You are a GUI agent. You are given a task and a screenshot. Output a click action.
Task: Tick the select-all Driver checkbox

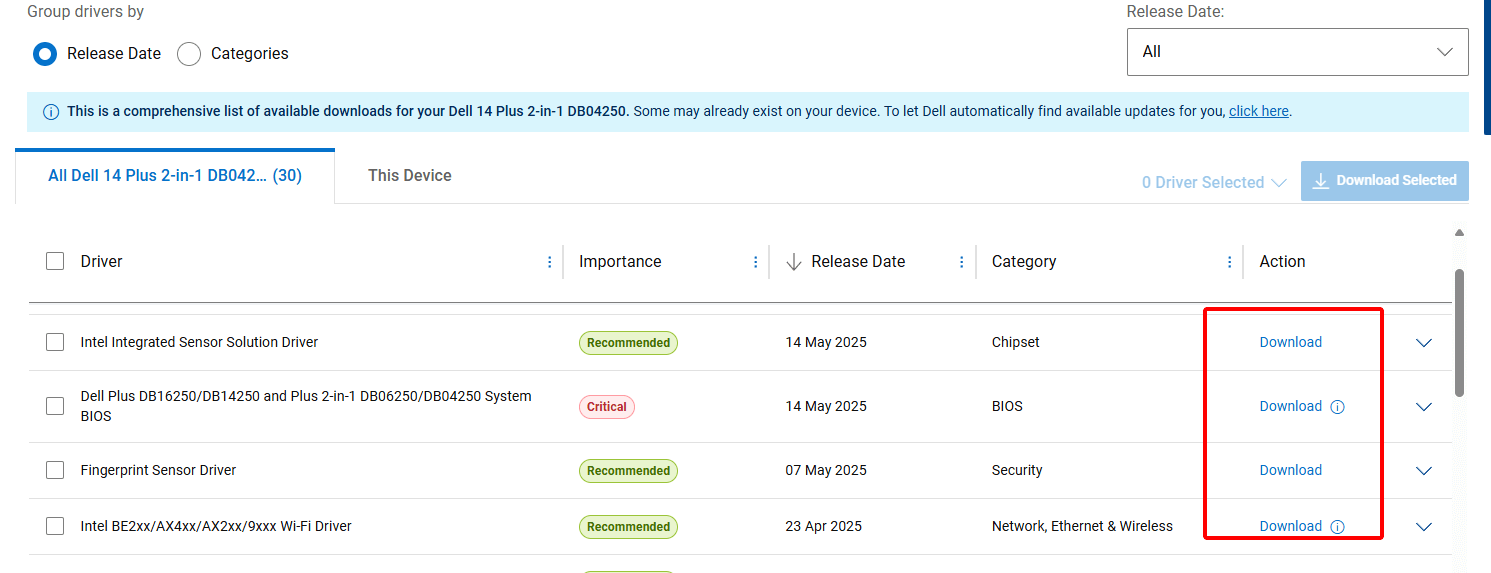55,262
